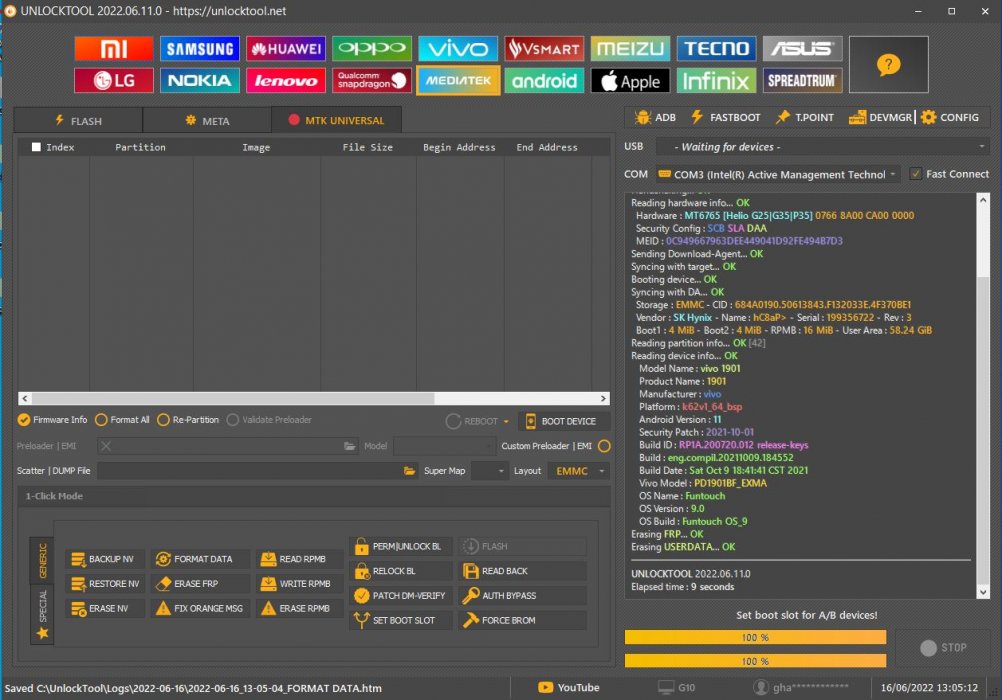Click the partition table horizontal scrollbar

pos(314,398)
